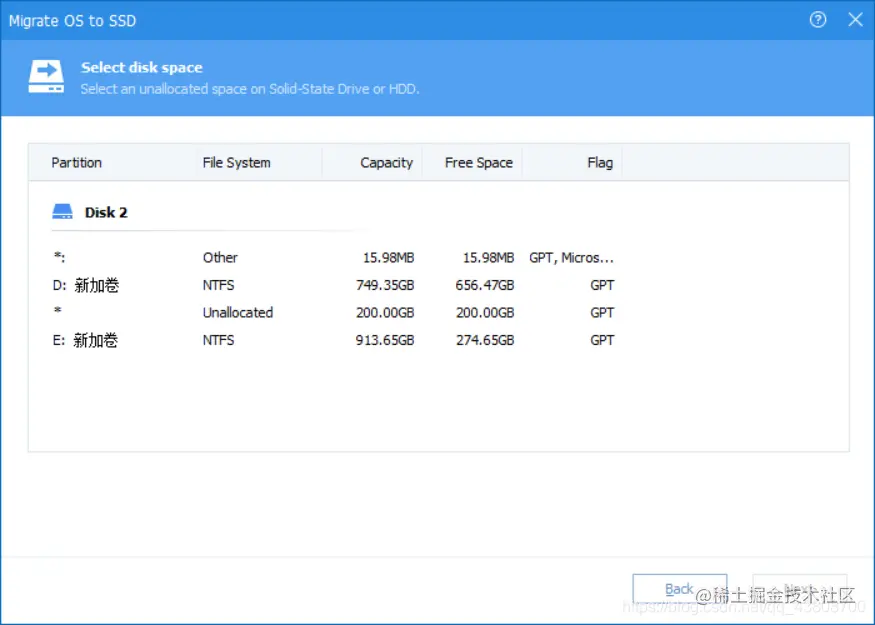
Task: Sort by File System column header
Action: 236,162
